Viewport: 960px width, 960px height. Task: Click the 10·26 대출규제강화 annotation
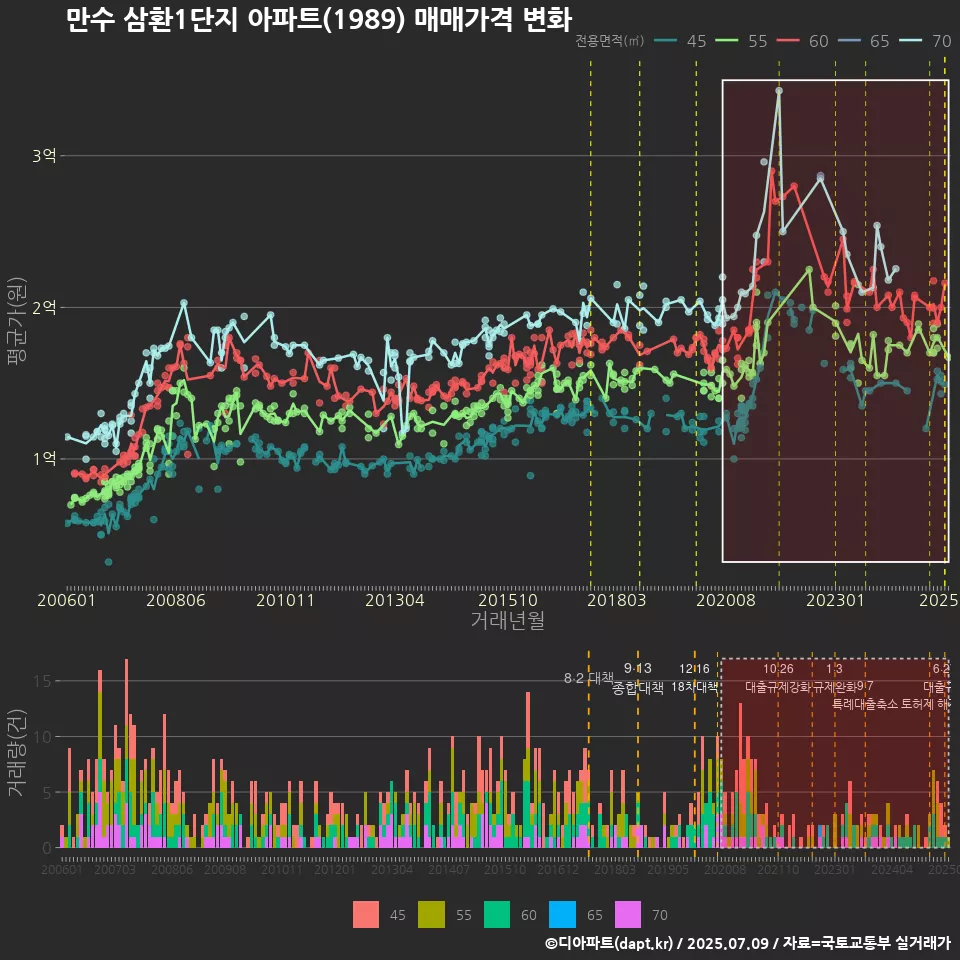[778, 678]
